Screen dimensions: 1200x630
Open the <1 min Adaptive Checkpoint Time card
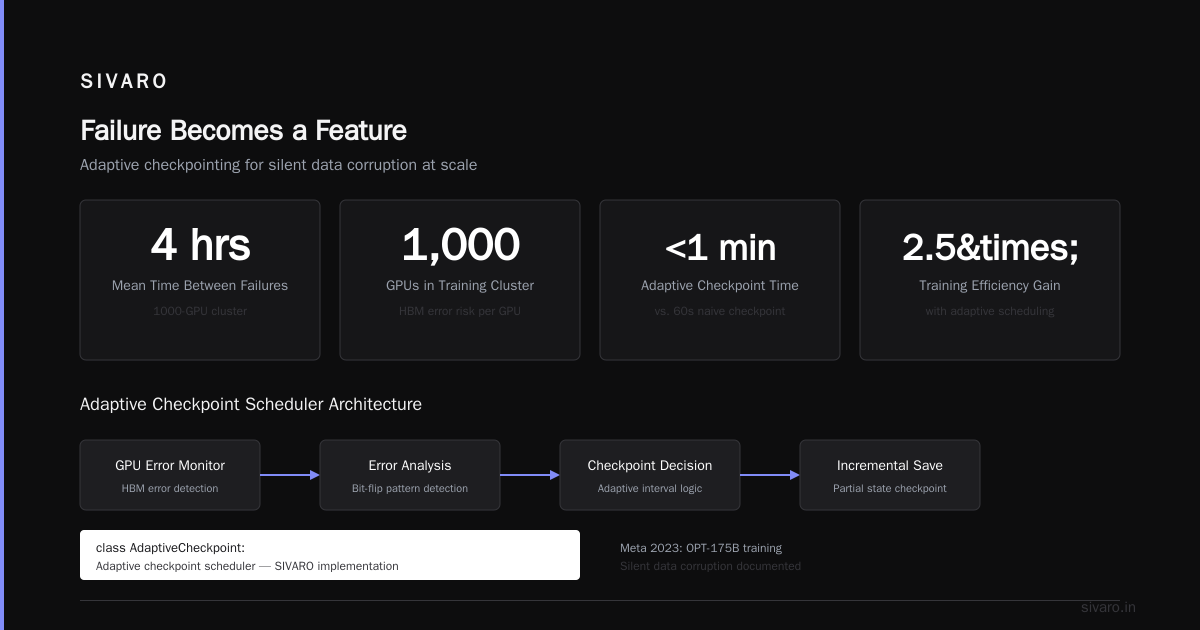720,280
